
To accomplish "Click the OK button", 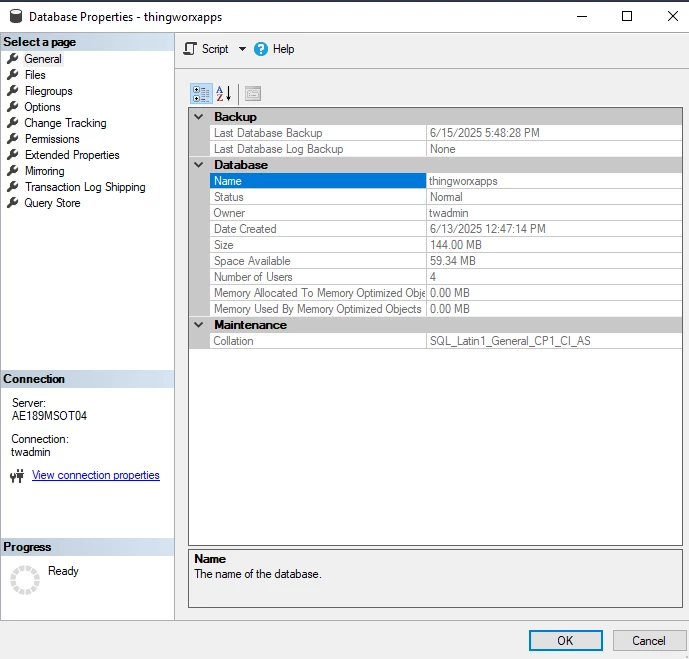I will [566, 641].
